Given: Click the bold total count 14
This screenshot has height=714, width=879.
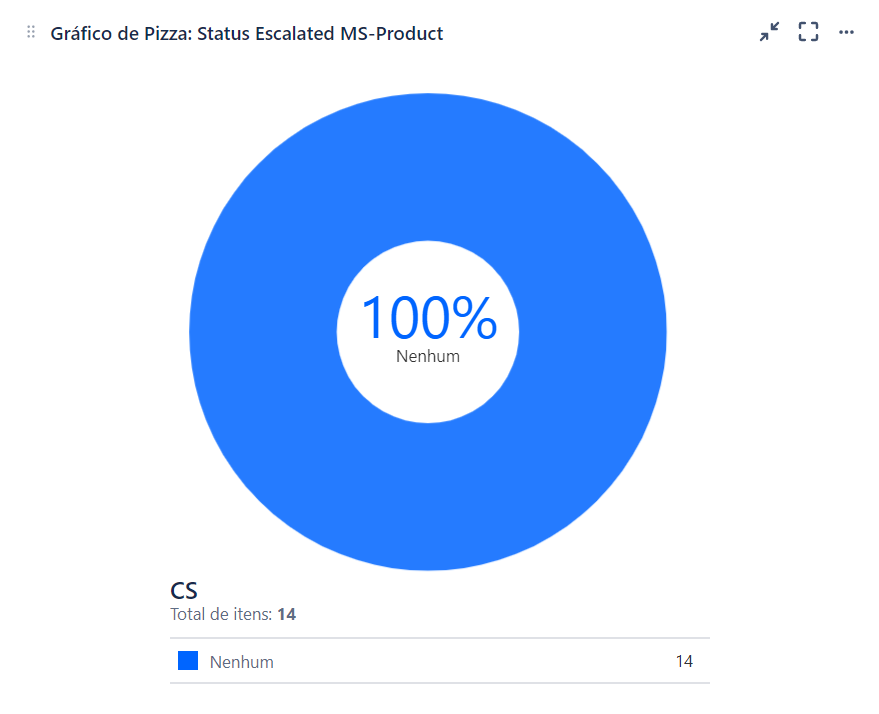Looking at the screenshot, I should [286, 614].
